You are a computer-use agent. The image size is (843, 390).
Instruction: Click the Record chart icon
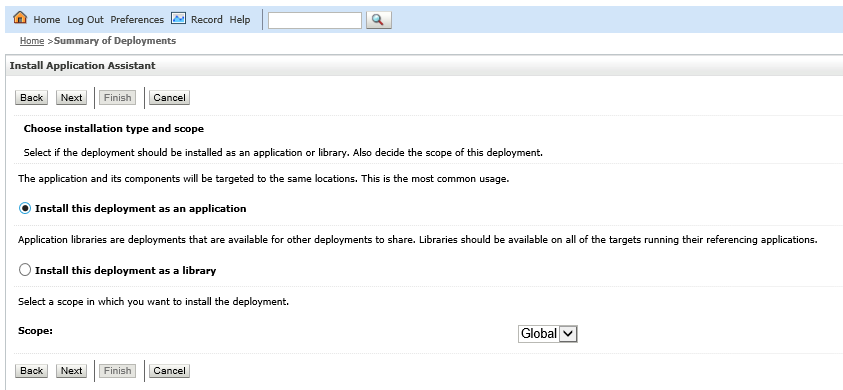pos(178,18)
